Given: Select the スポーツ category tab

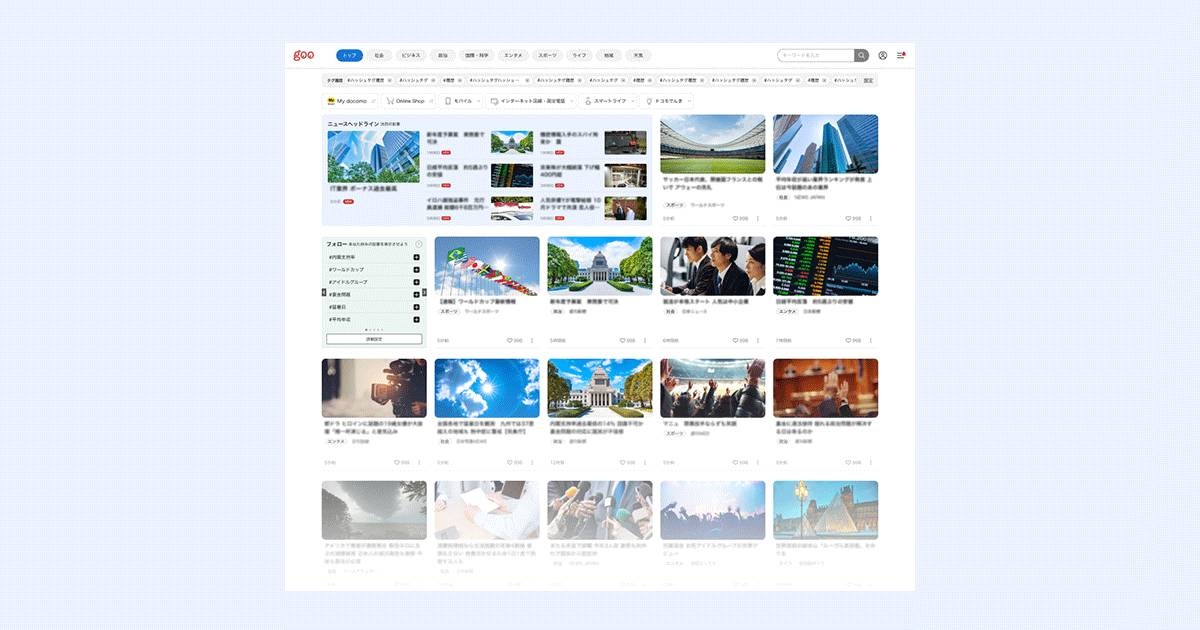Looking at the screenshot, I should [x=546, y=55].
